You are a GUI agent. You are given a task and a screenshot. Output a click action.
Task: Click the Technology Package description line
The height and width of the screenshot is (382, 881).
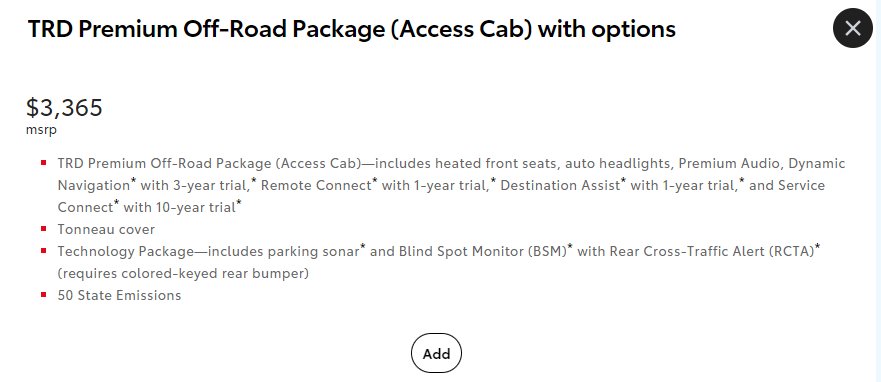439,262
